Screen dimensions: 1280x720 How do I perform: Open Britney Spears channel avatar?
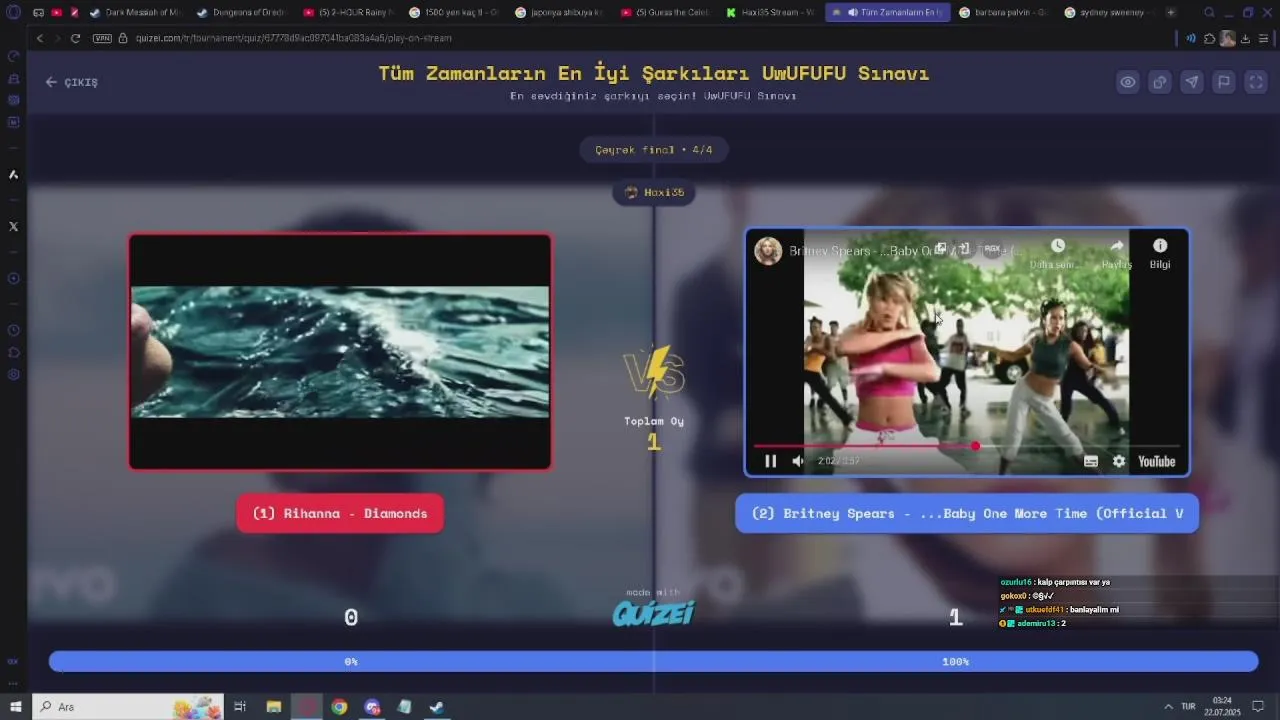(x=768, y=251)
